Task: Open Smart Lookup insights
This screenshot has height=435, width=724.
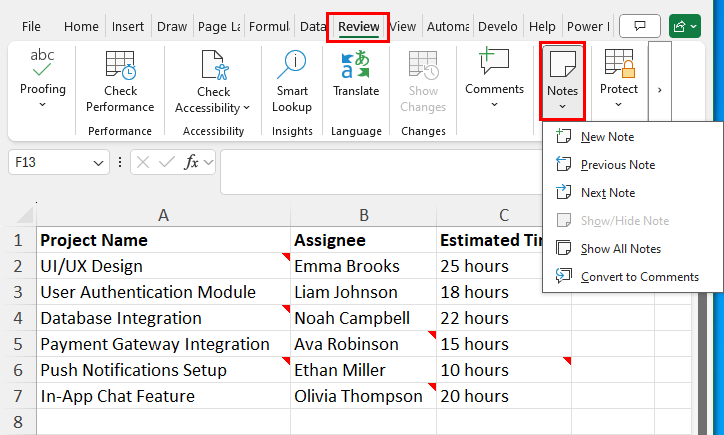Action: click(x=292, y=81)
